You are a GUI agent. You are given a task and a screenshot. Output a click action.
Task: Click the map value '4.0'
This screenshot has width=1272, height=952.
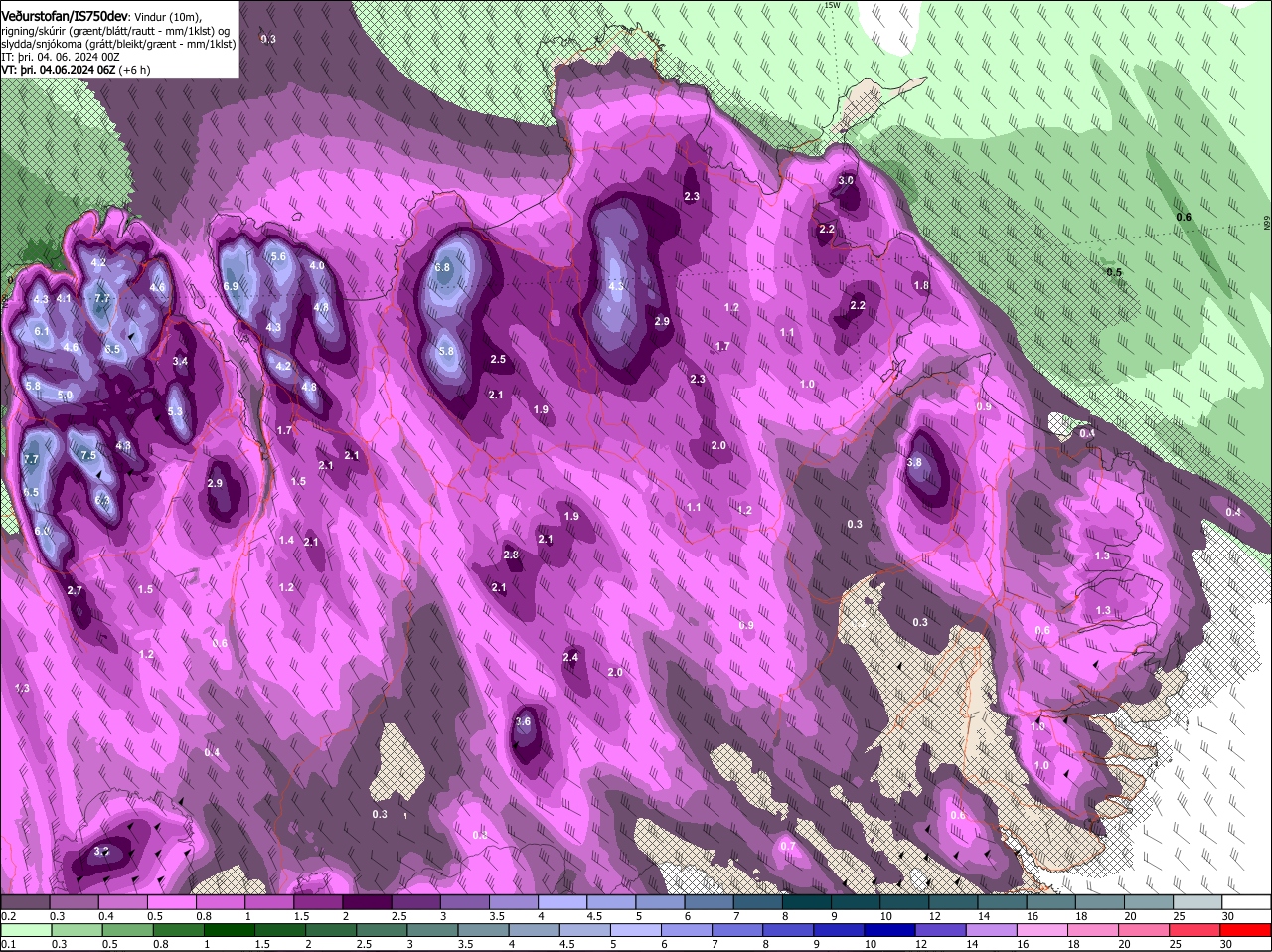(x=317, y=266)
